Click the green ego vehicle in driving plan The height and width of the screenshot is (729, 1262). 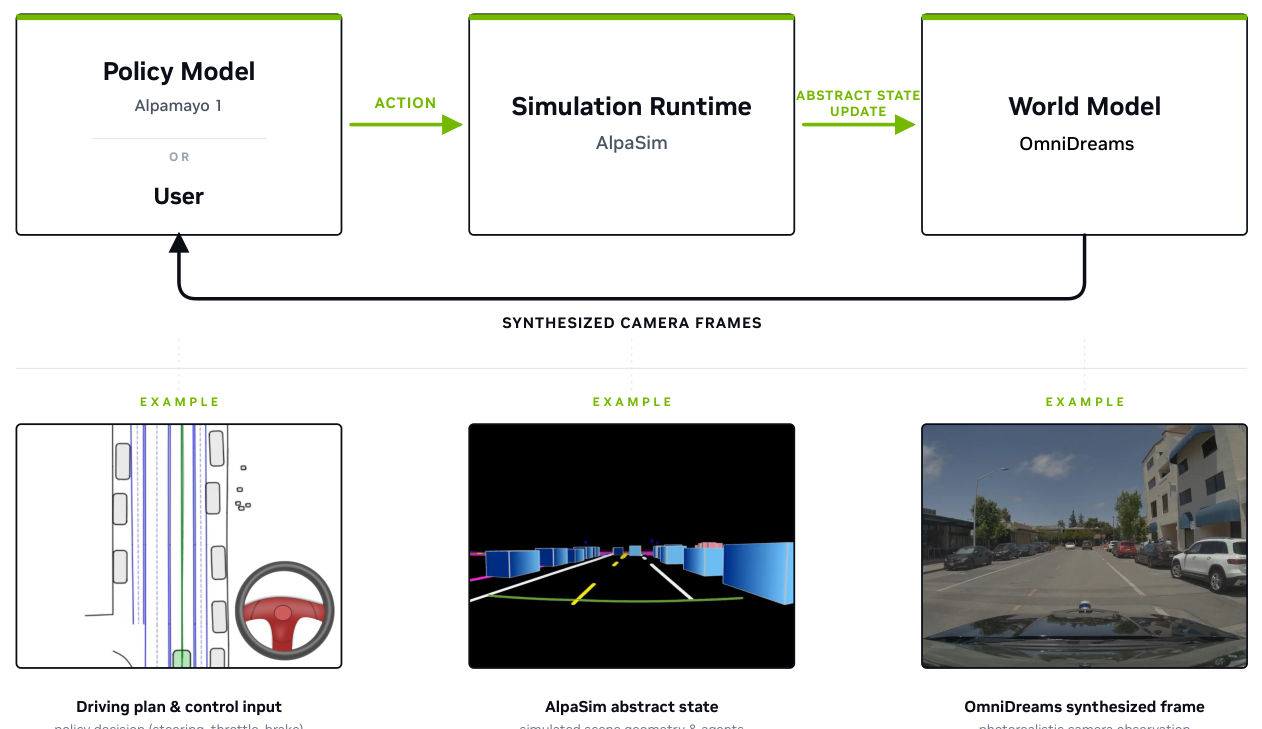181,658
